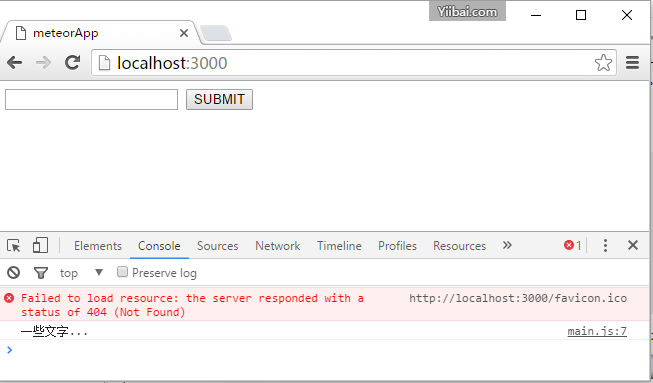Open the favicon.ico error link
Image resolution: width=653 pixels, height=383 pixels.
(x=518, y=298)
